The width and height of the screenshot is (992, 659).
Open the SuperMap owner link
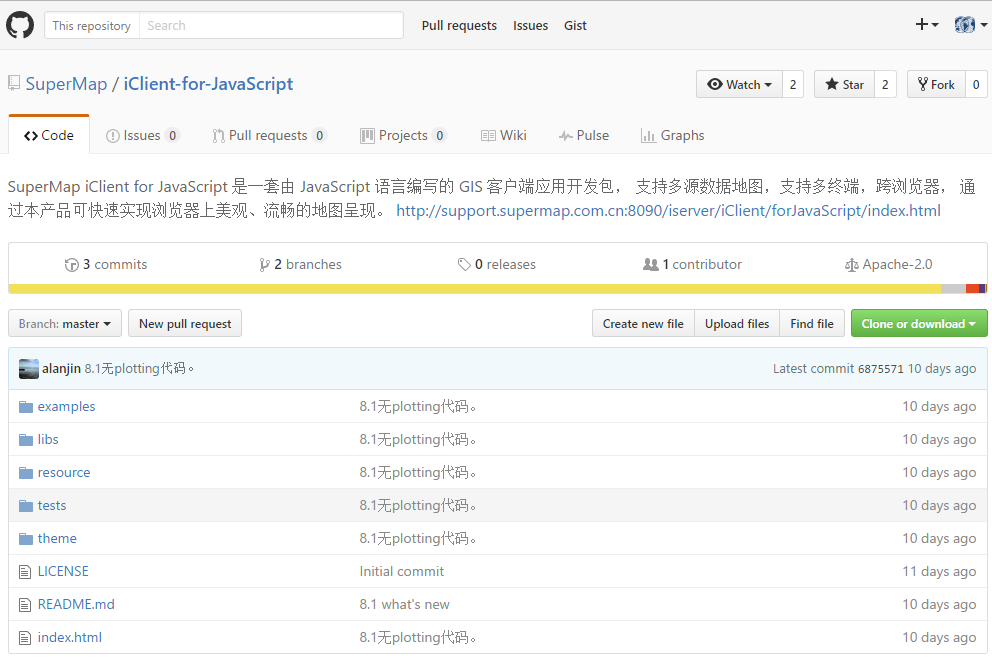coord(66,83)
